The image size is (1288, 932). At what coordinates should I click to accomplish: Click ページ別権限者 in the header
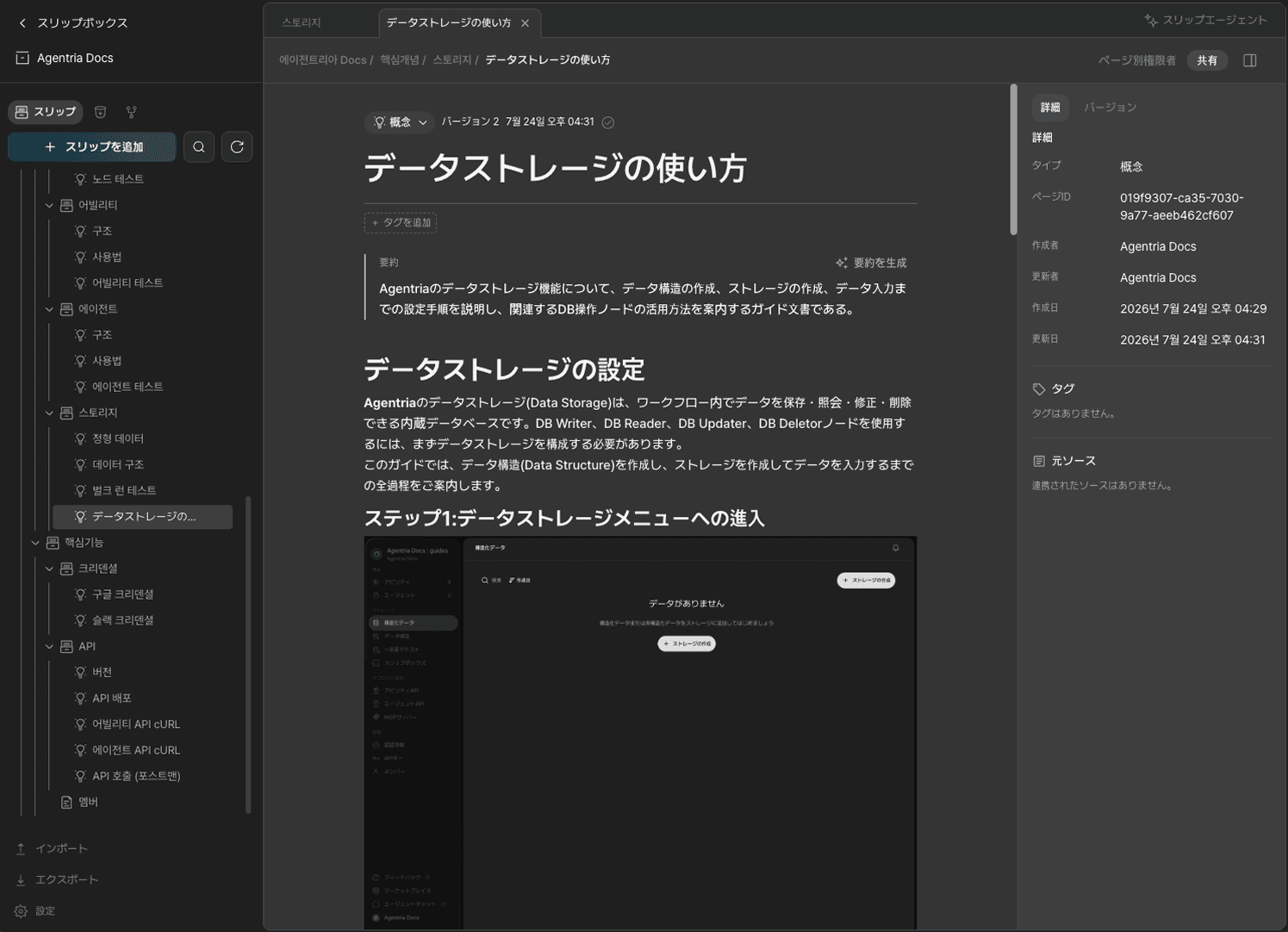click(x=1137, y=60)
